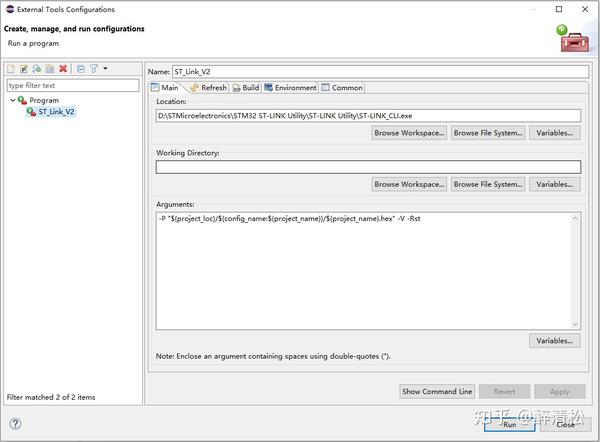The image size is (600, 442).
Task: Click the type filter text box
Action: coord(72,86)
